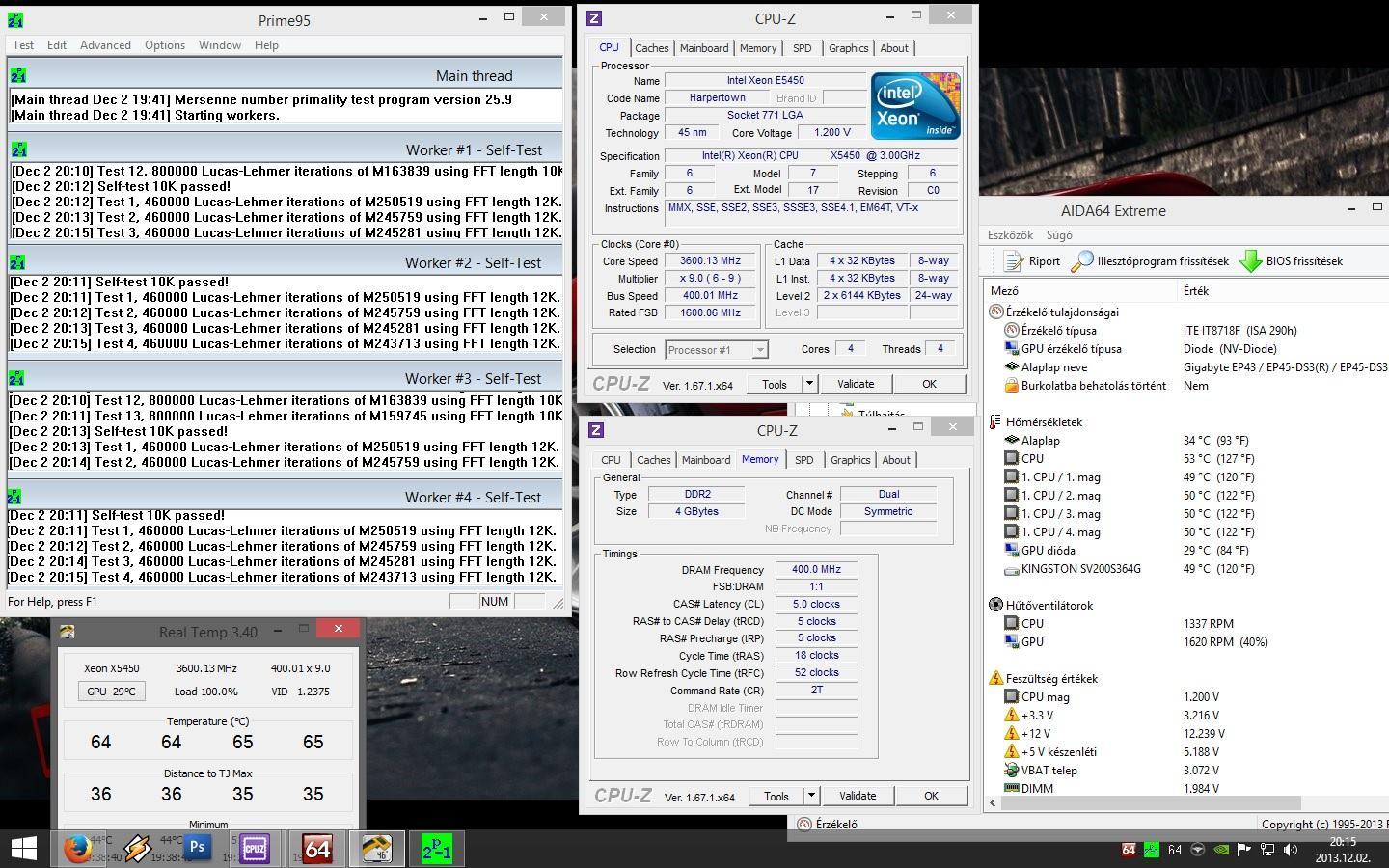Open Winamp from the taskbar
The image size is (1389, 868).
[137, 849]
